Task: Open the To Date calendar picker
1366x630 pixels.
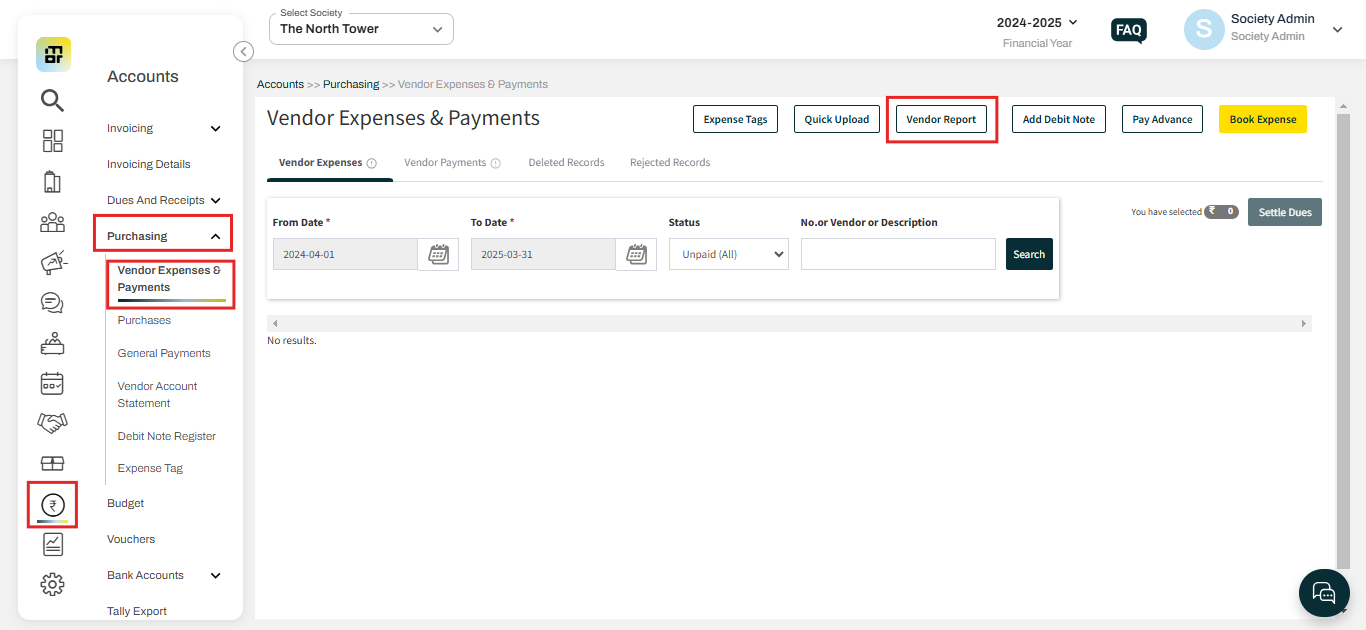Action: click(636, 254)
